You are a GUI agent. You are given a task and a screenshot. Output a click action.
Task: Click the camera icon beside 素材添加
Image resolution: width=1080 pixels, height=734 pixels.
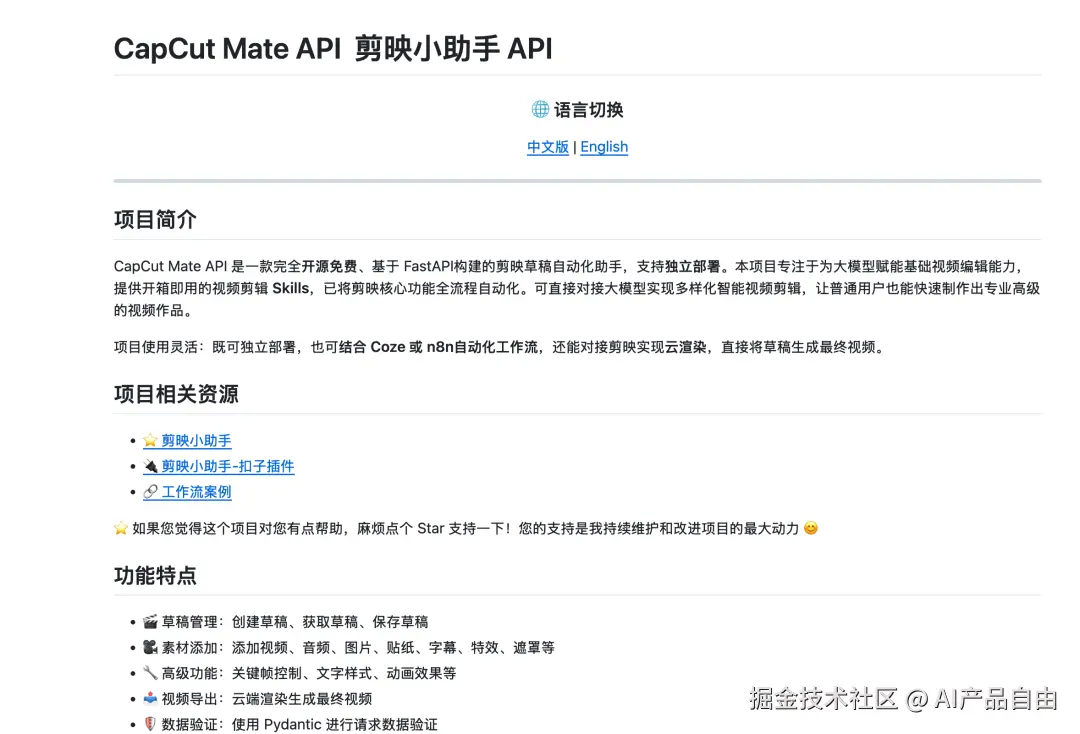[150, 647]
